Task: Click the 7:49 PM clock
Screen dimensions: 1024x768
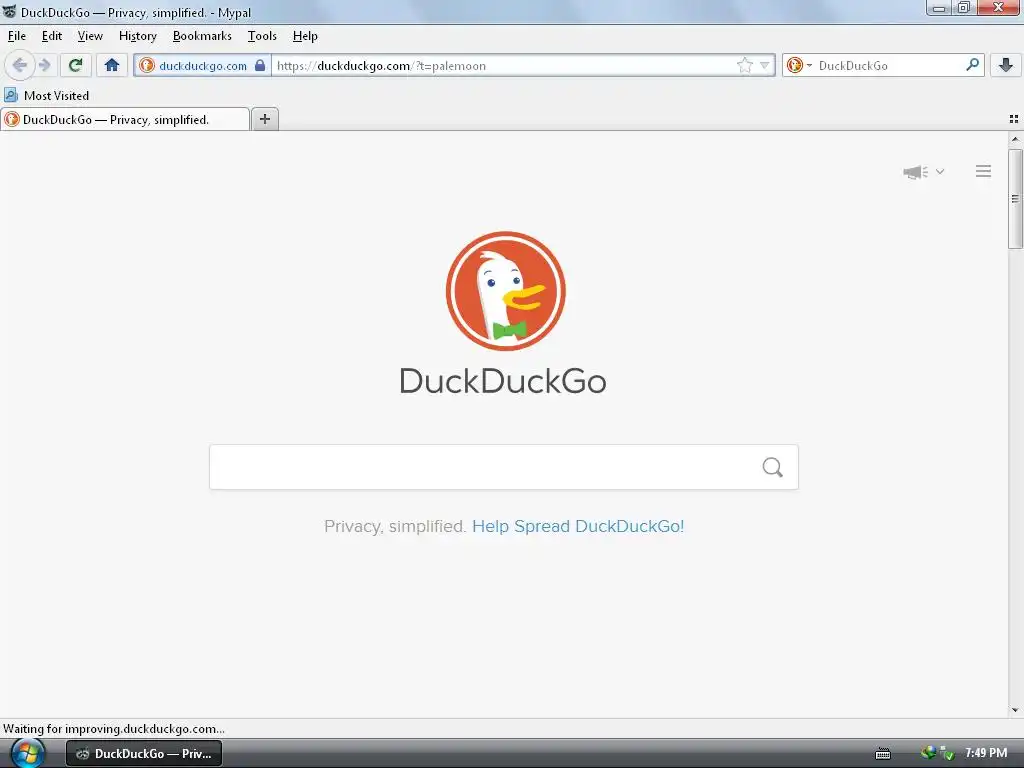Action: click(x=986, y=753)
